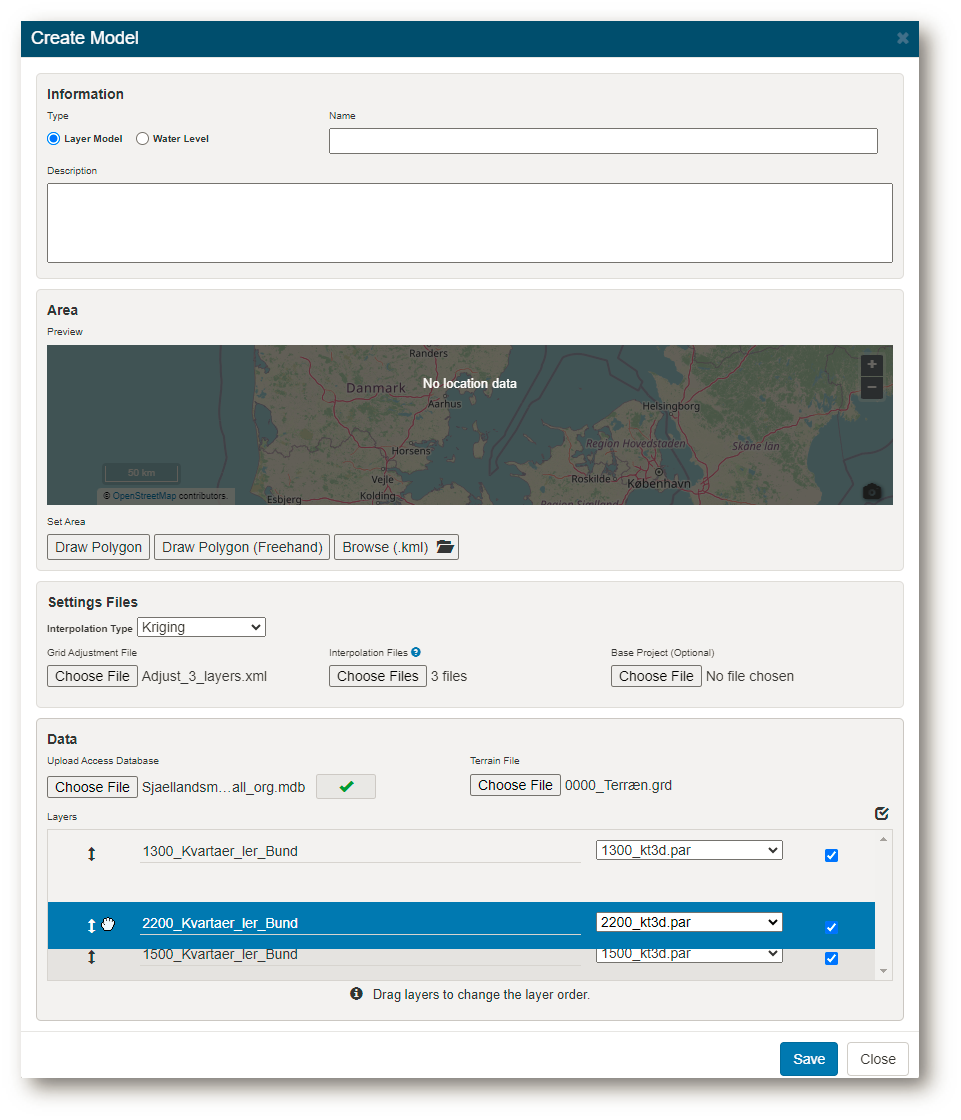This screenshot has width=961, height=1120.
Task: Uncheck the 1500_Kvartaer_ler_Bund layer checkbox
Action: click(x=831, y=959)
